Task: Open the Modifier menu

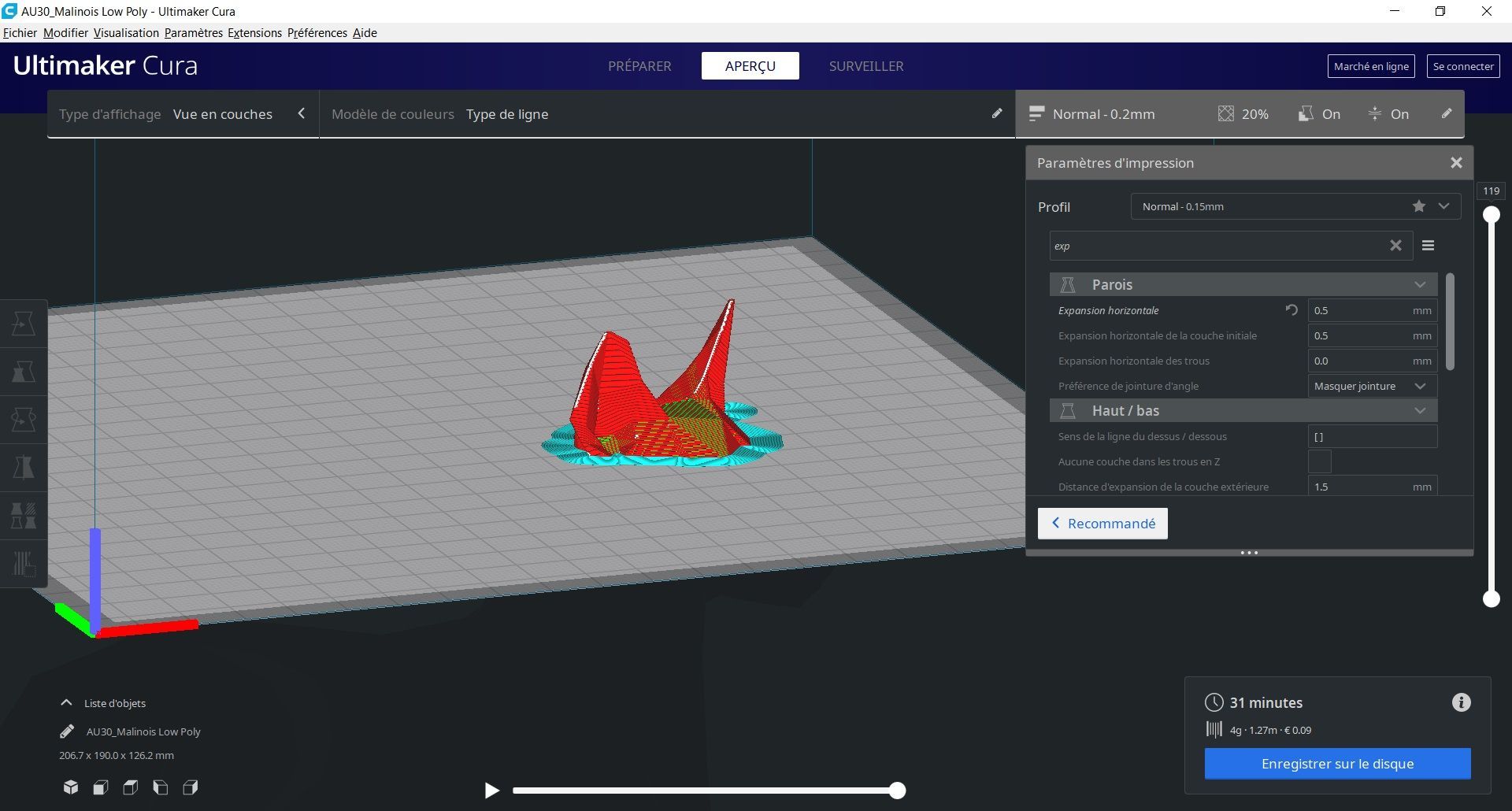Action: (x=65, y=33)
